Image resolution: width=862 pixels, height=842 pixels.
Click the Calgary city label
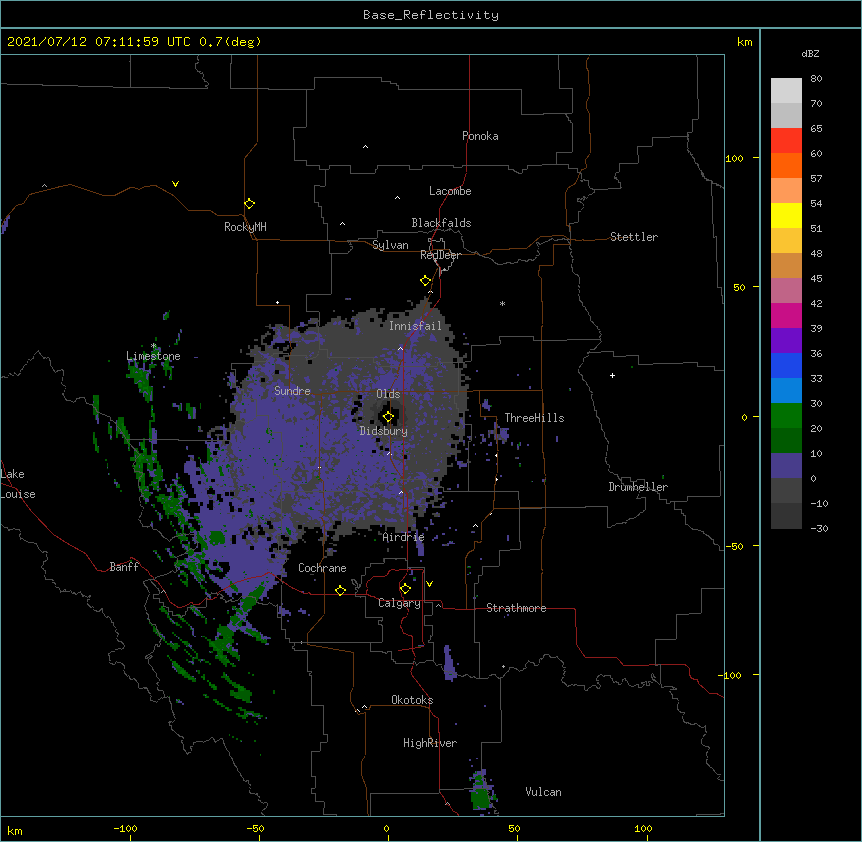[x=399, y=603]
